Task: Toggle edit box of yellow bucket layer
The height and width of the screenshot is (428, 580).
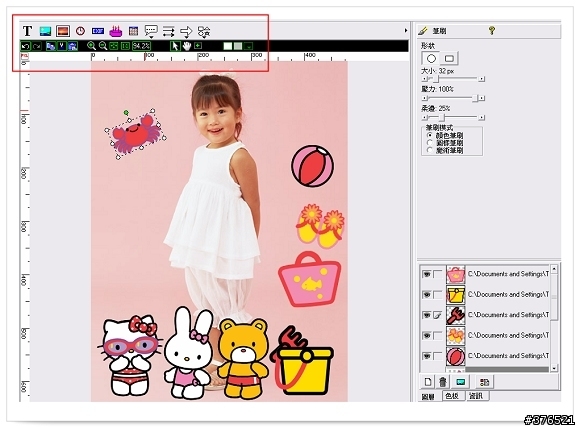Action: pos(438,295)
